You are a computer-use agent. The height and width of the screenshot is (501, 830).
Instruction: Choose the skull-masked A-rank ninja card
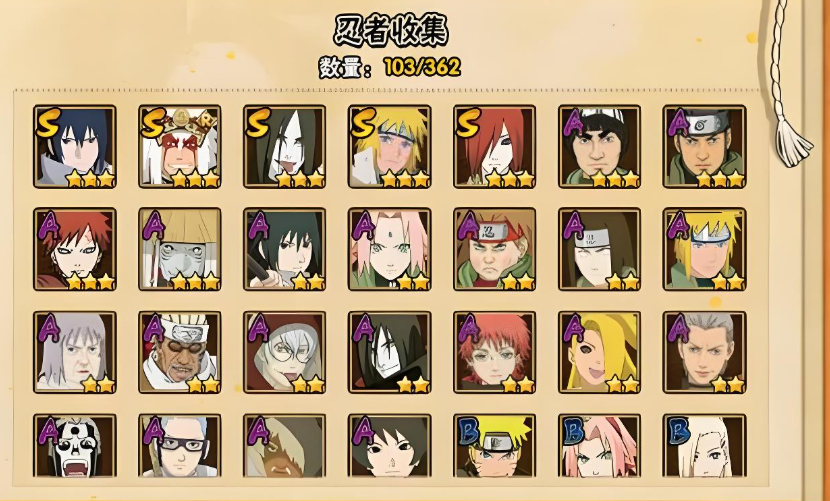pyautogui.click(x=75, y=446)
